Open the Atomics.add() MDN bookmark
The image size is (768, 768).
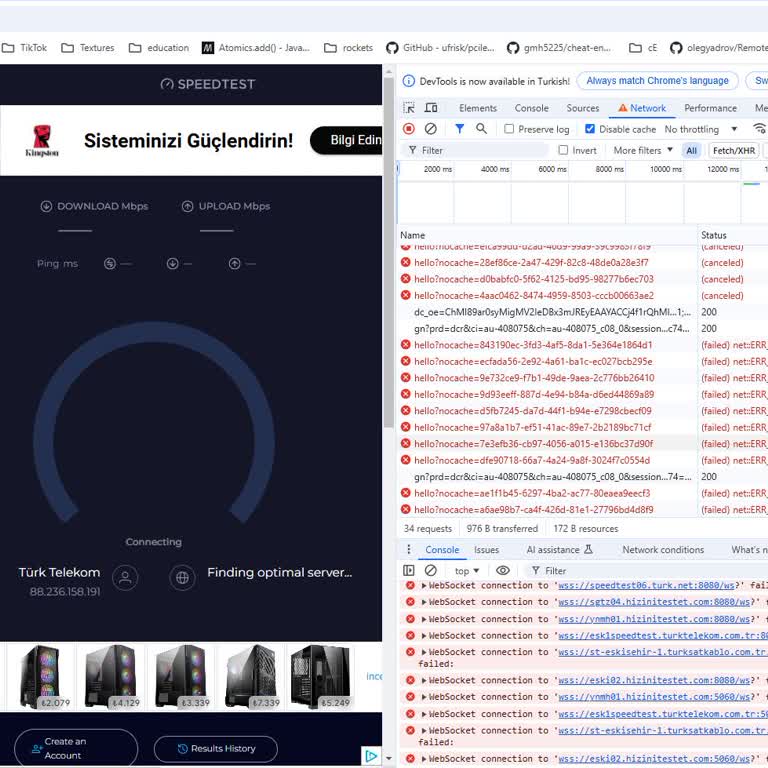pyautogui.click(x=256, y=48)
